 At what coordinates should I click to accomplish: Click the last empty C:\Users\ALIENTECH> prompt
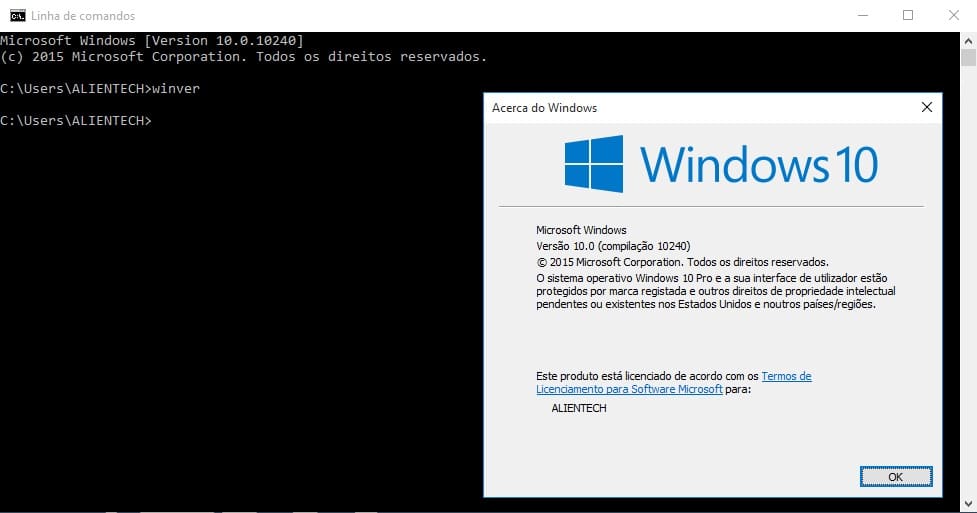point(76,120)
